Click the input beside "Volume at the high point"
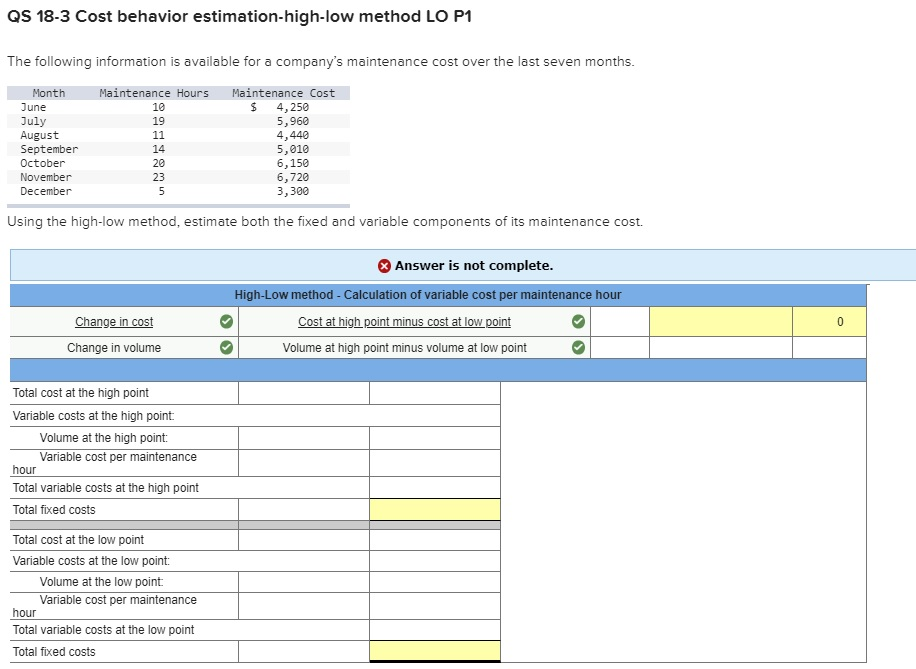Screen dimensions: 916x669 [303, 438]
